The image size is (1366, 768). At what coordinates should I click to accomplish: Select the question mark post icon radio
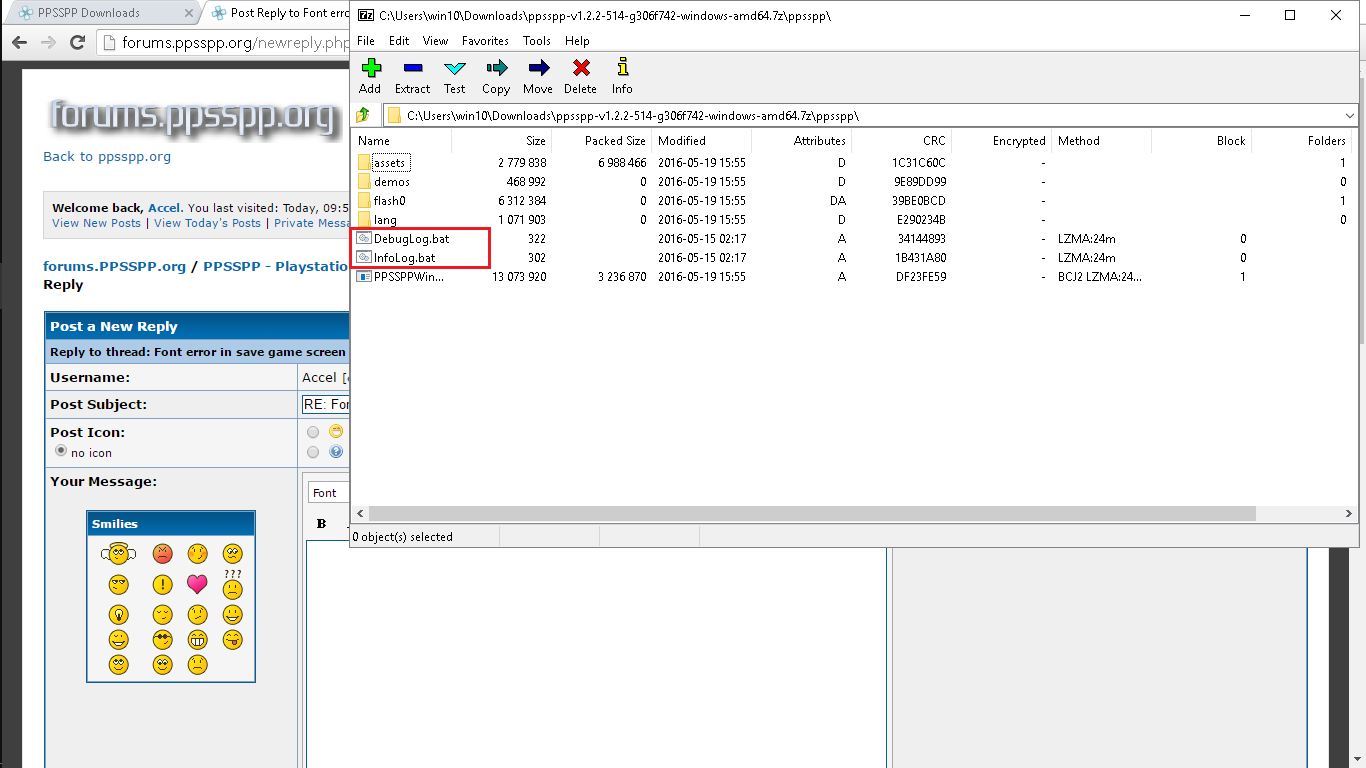coord(313,452)
